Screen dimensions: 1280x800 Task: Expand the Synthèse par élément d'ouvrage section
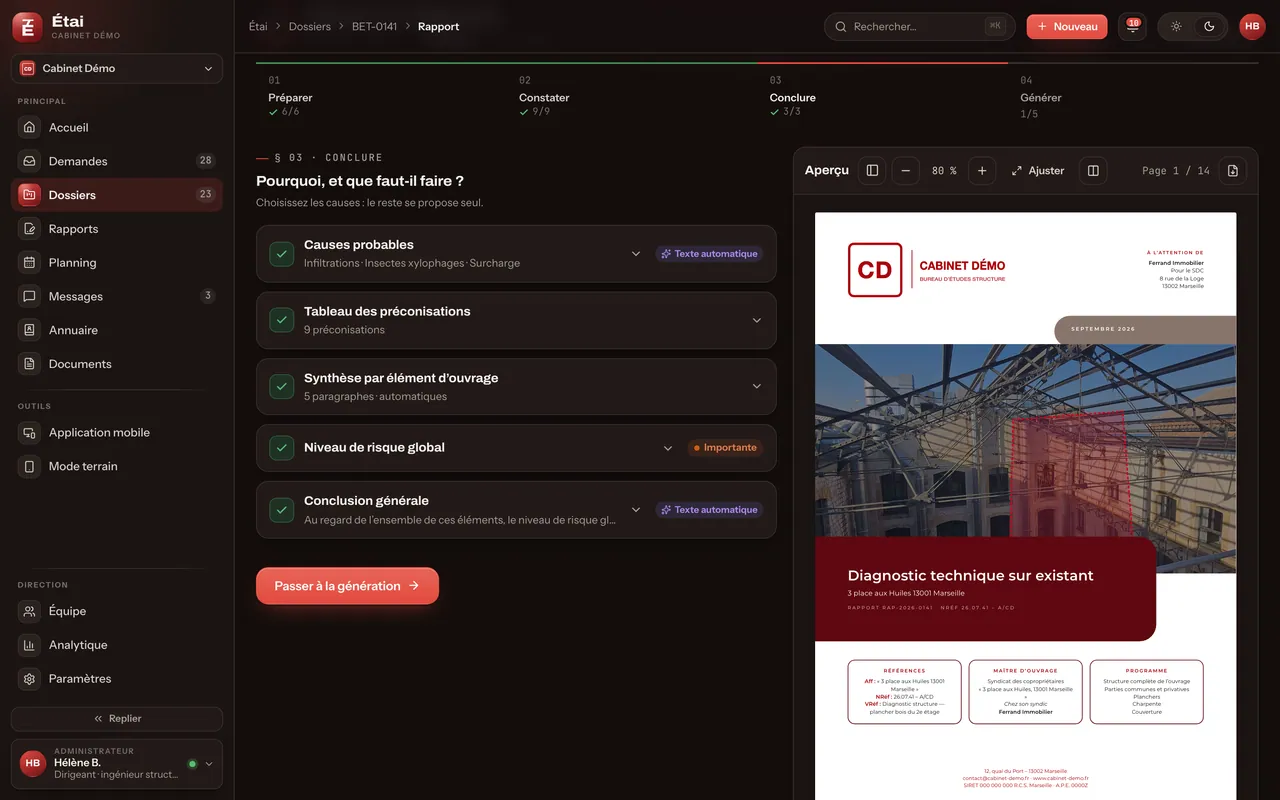point(756,387)
